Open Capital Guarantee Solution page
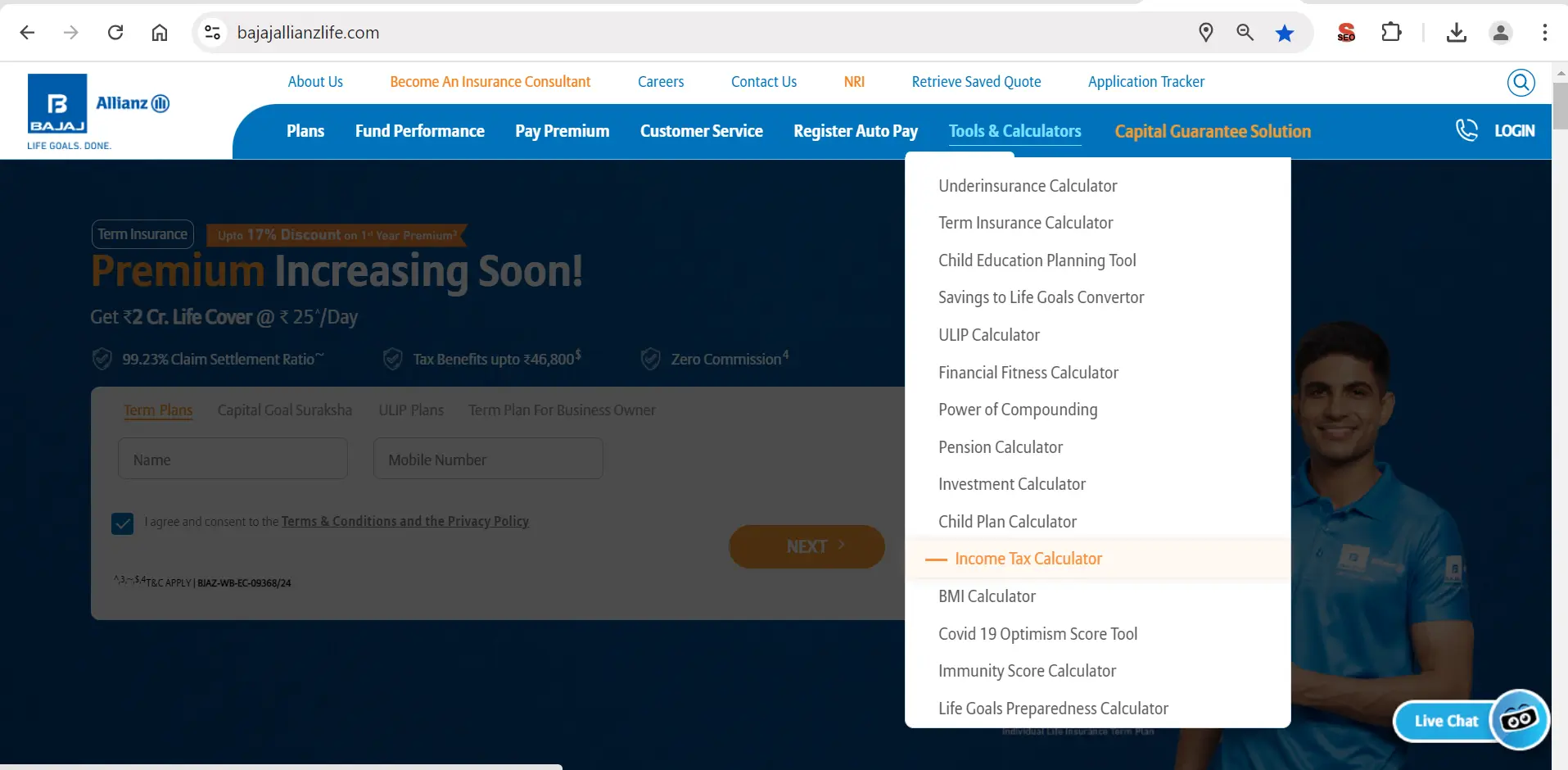 pos(1213,131)
